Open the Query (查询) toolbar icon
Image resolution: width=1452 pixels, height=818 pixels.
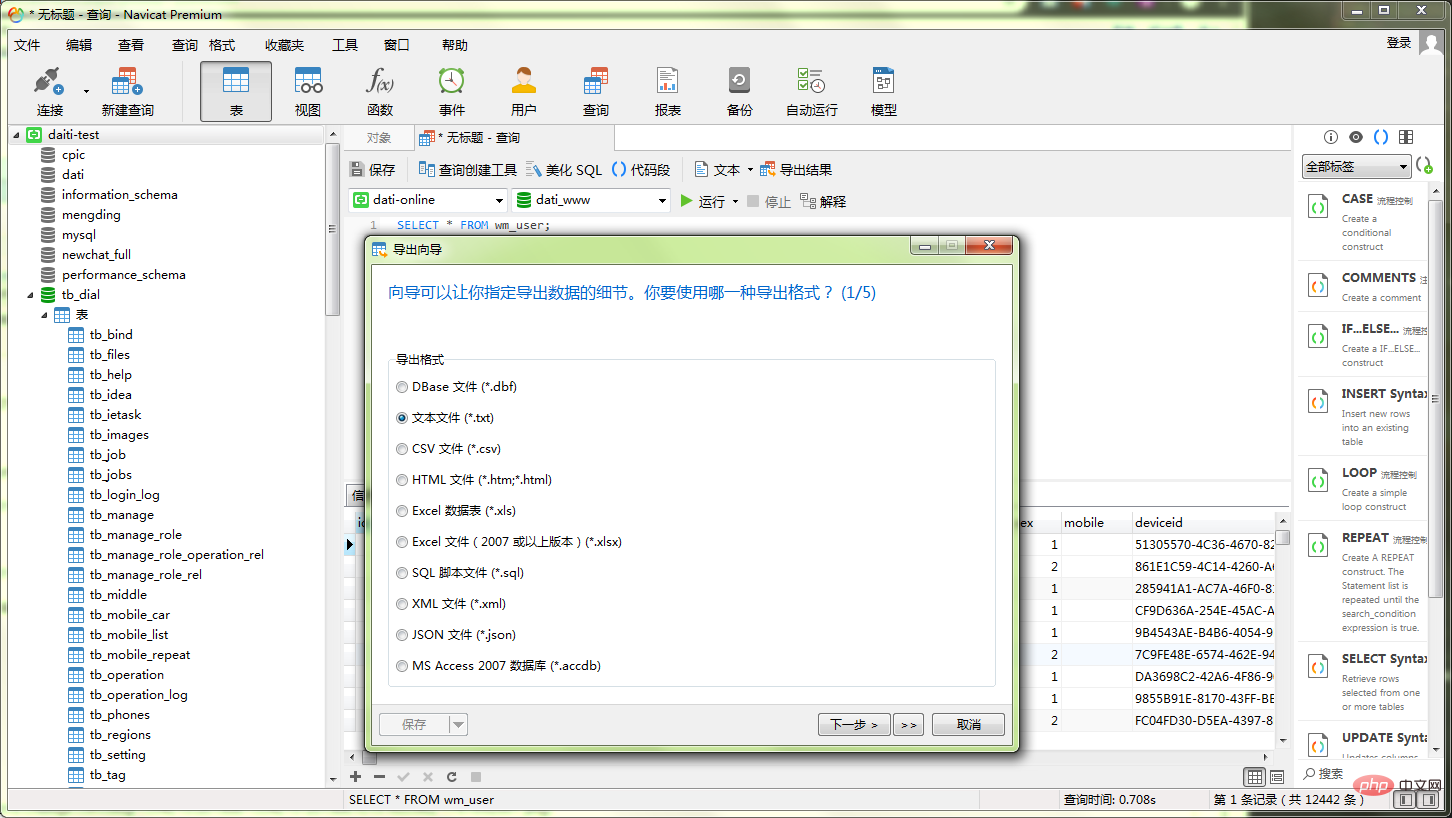click(x=596, y=92)
